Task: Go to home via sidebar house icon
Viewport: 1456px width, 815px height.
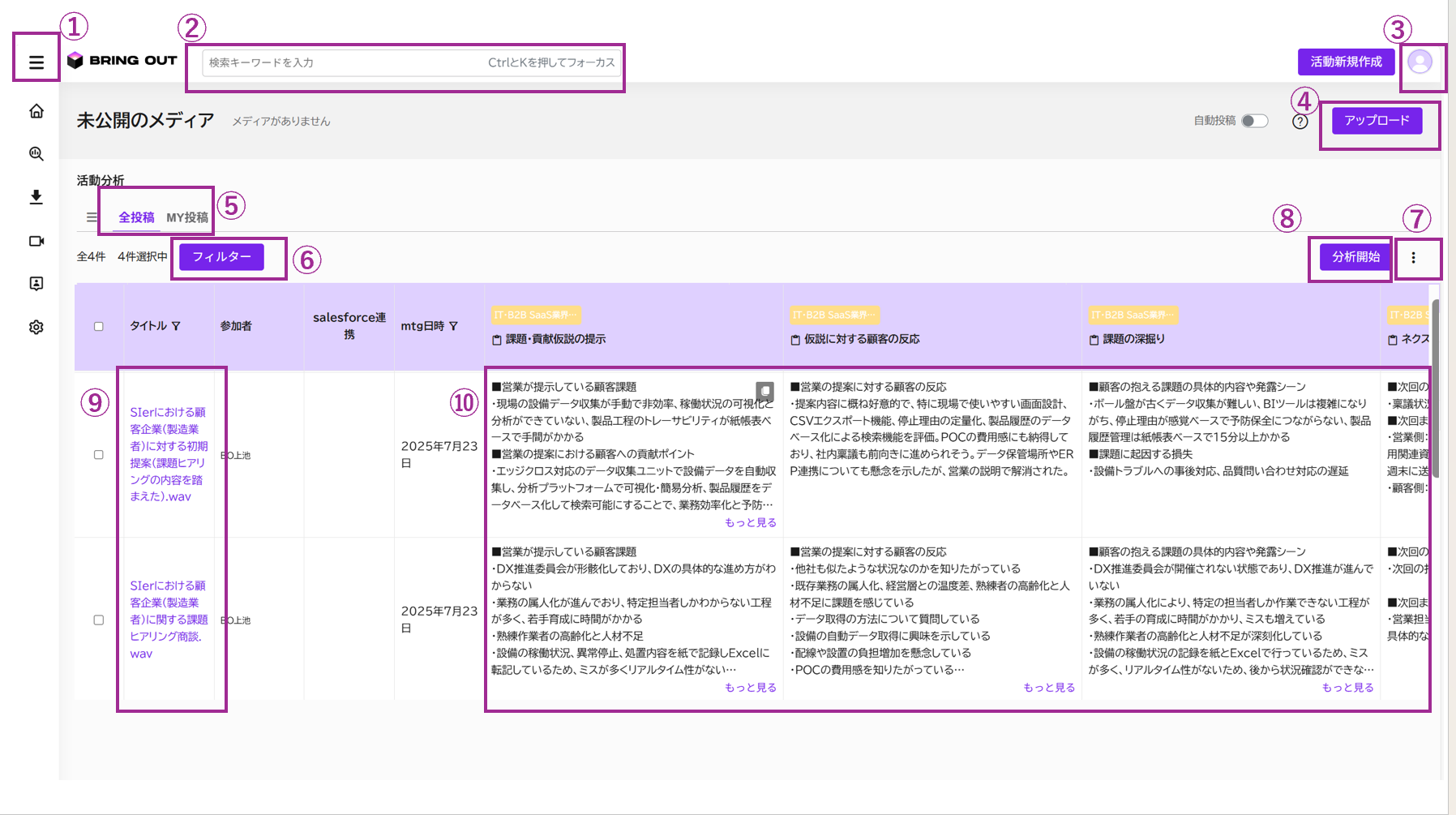Action: click(x=36, y=111)
